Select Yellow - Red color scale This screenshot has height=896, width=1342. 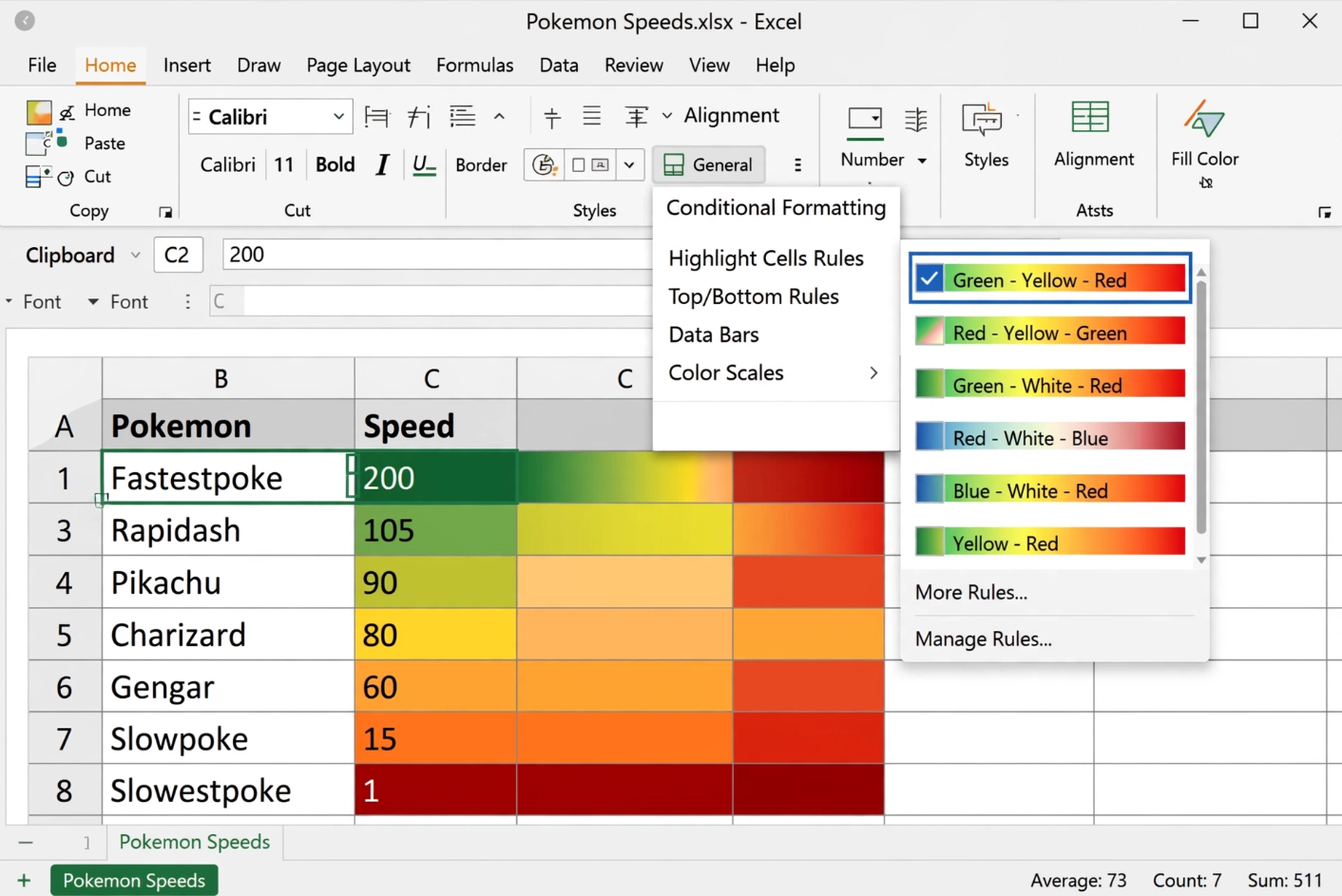tap(1050, 543)
